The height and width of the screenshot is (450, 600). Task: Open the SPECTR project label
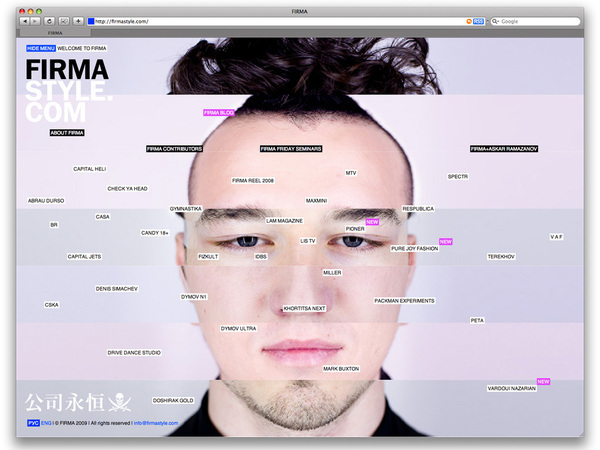458,176
